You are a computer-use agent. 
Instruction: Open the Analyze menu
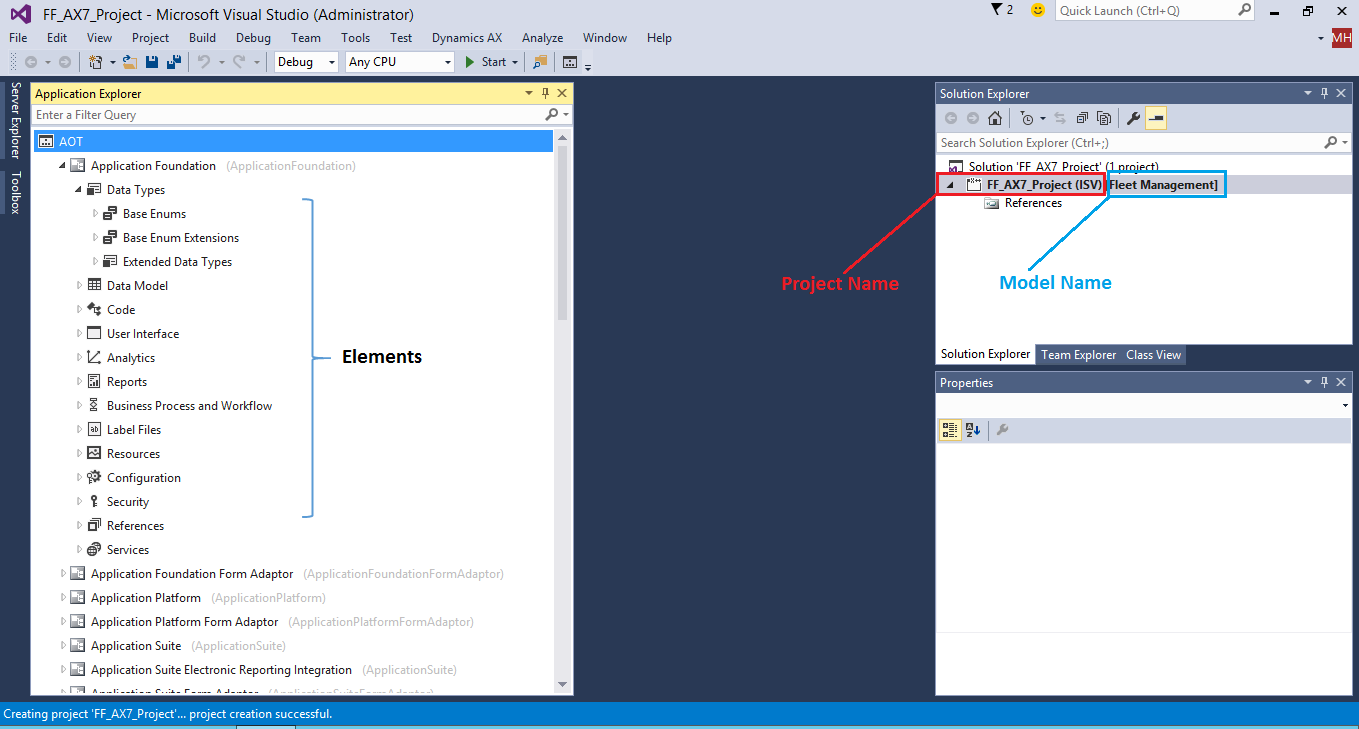(x=542, y=38)
